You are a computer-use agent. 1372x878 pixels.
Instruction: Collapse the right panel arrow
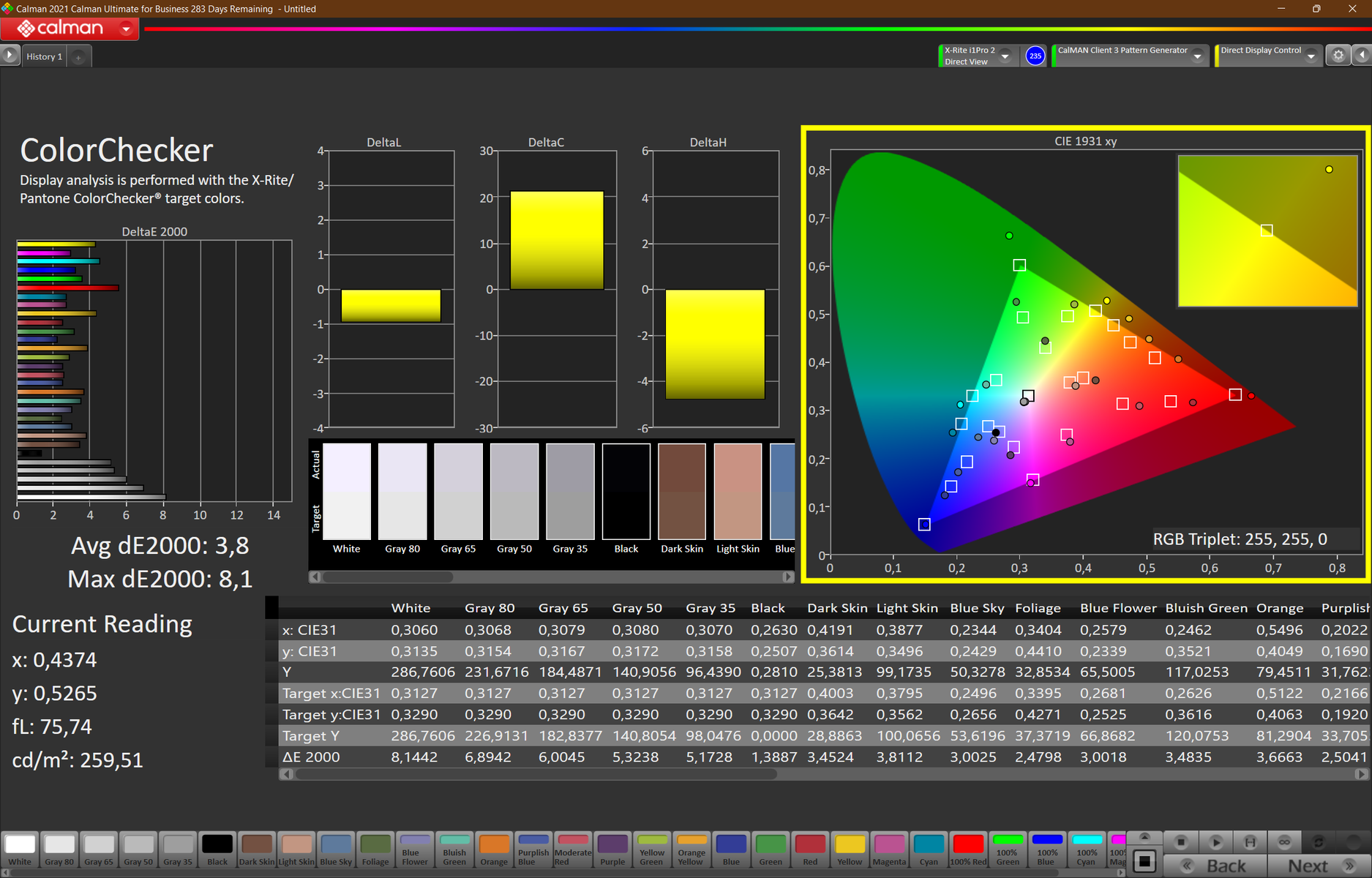[x=1362, y=56]
